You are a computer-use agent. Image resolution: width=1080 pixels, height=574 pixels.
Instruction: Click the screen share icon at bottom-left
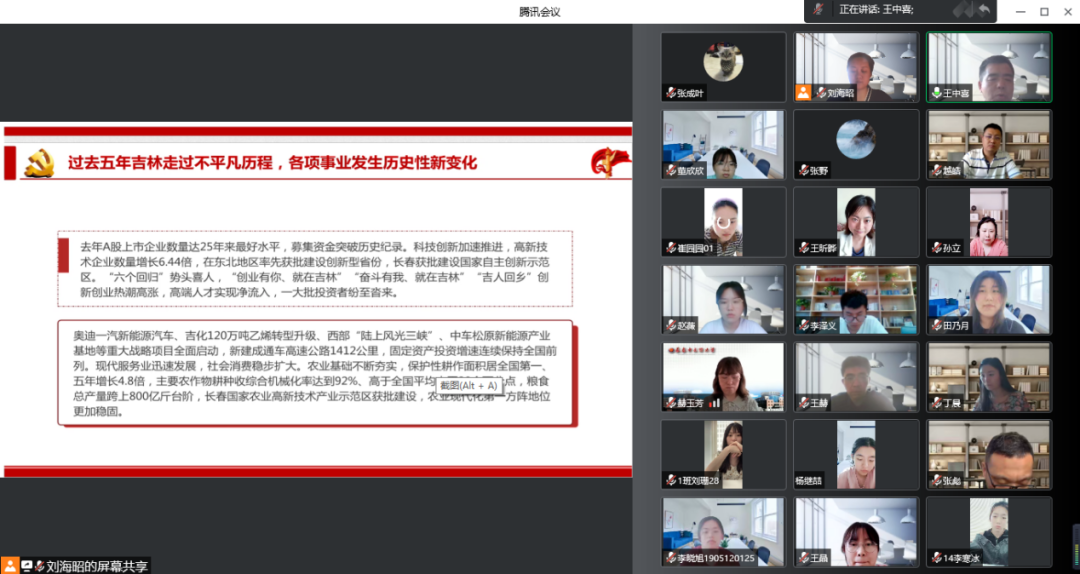[x=27, y=565]
